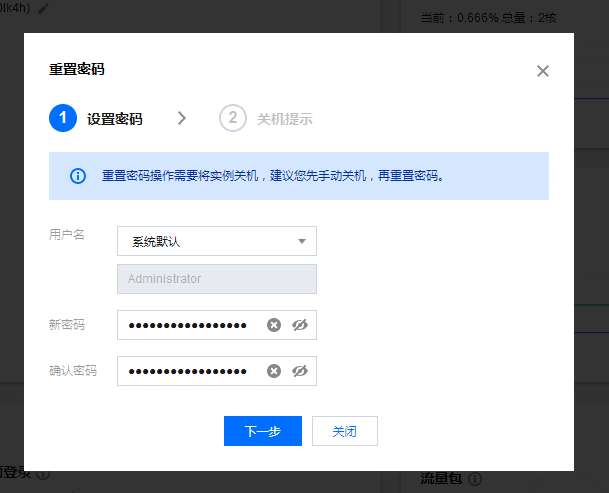
Task: Click the step 2 circle indicator
Action: pos(232,118)
